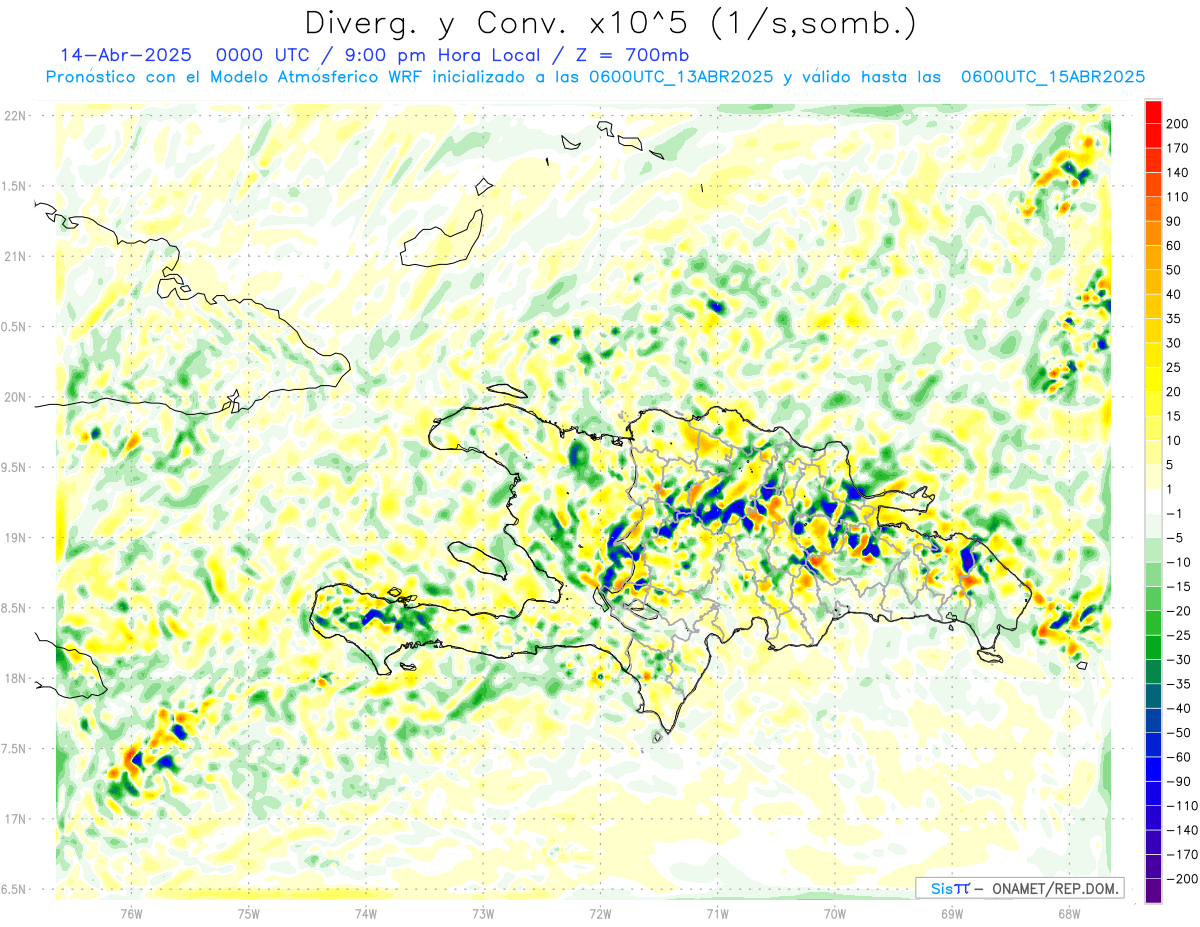Click the positive '170' colorbar value
Screen dimensions: 1200x927
pyautogui.click(x=1178, y=148)
